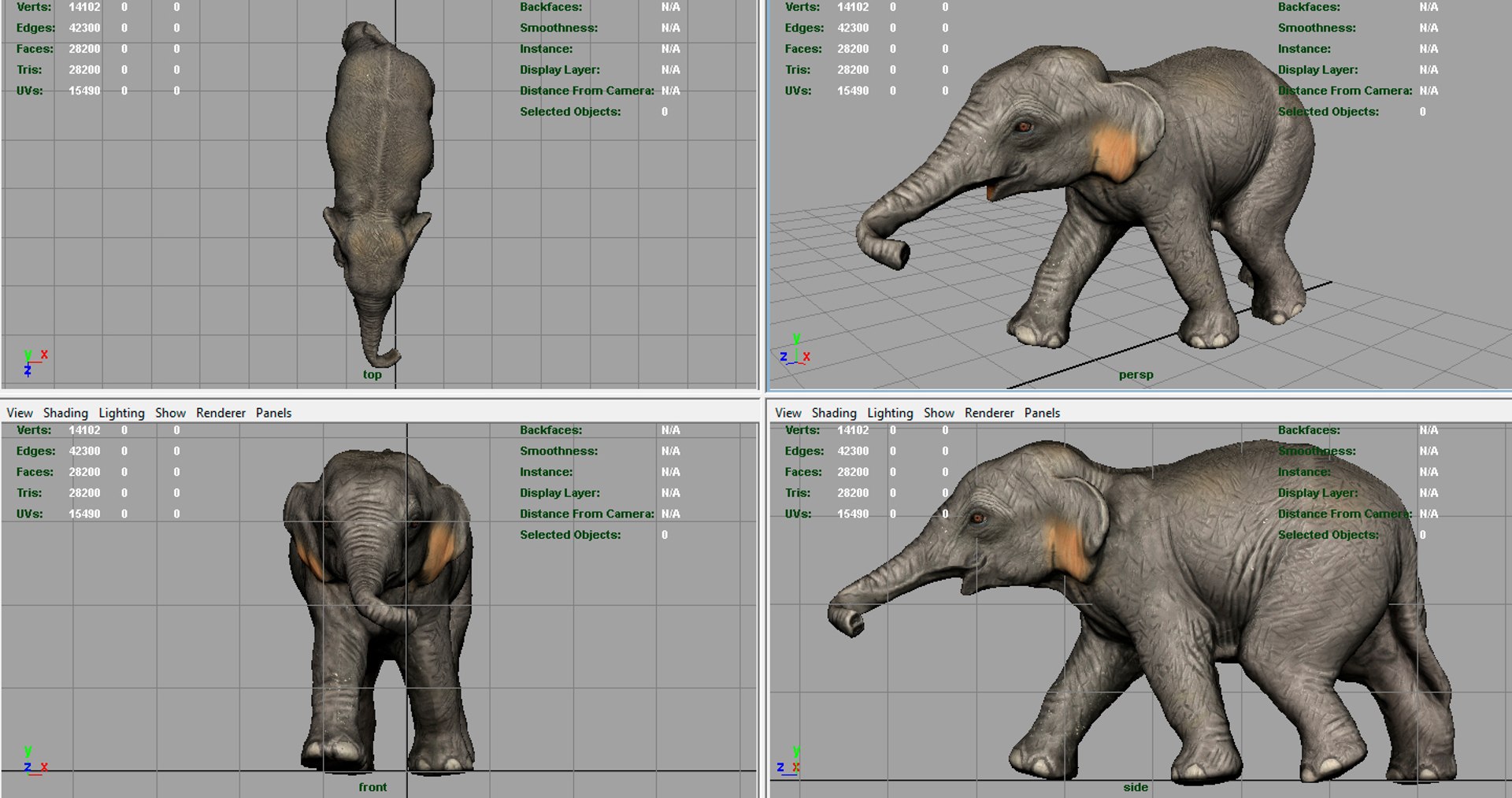1512x798 pixels.
Task: Click the axis orientation icon in persp view
Action: 795,351
